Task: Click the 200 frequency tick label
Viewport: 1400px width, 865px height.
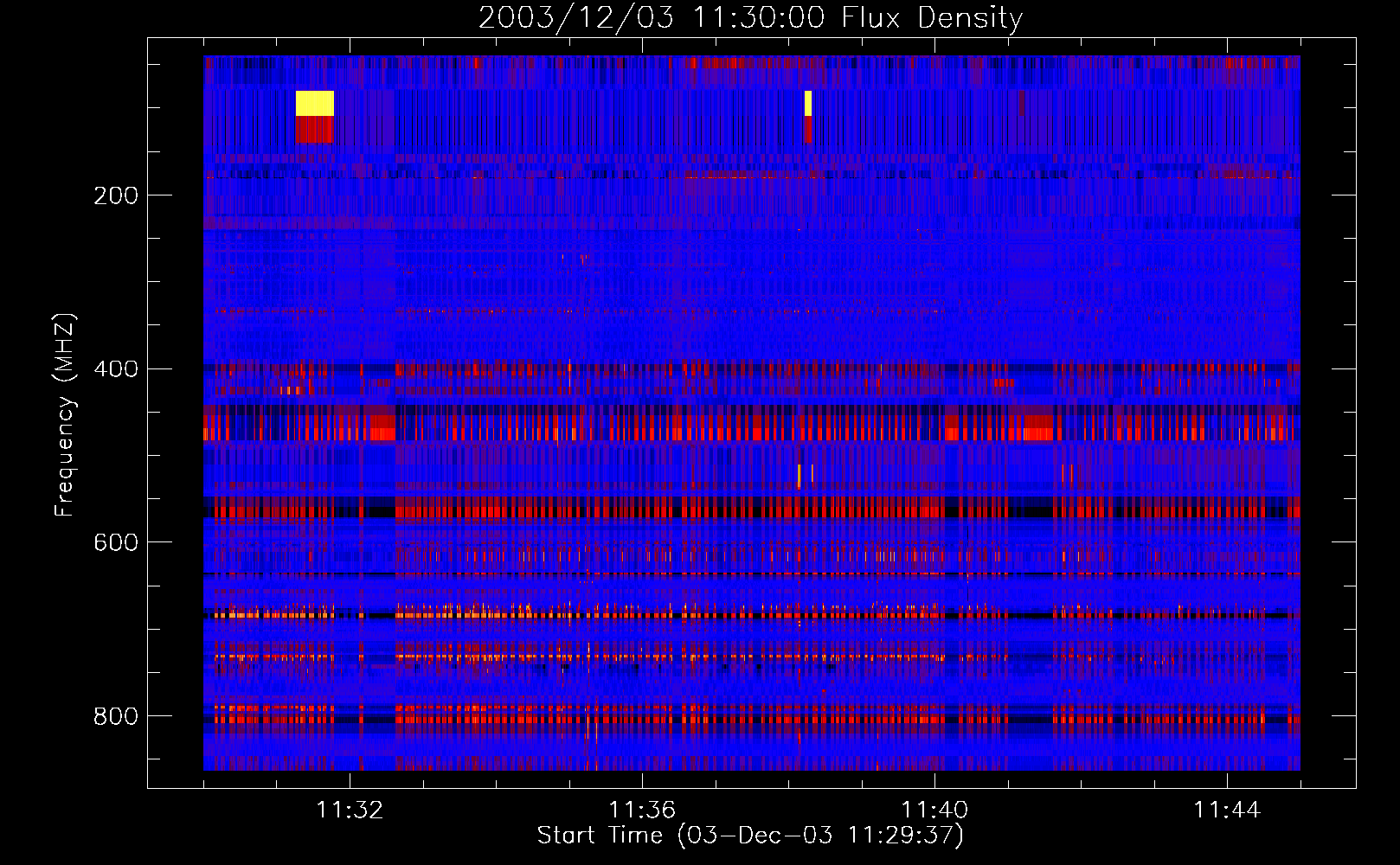Action: point(116,195)
